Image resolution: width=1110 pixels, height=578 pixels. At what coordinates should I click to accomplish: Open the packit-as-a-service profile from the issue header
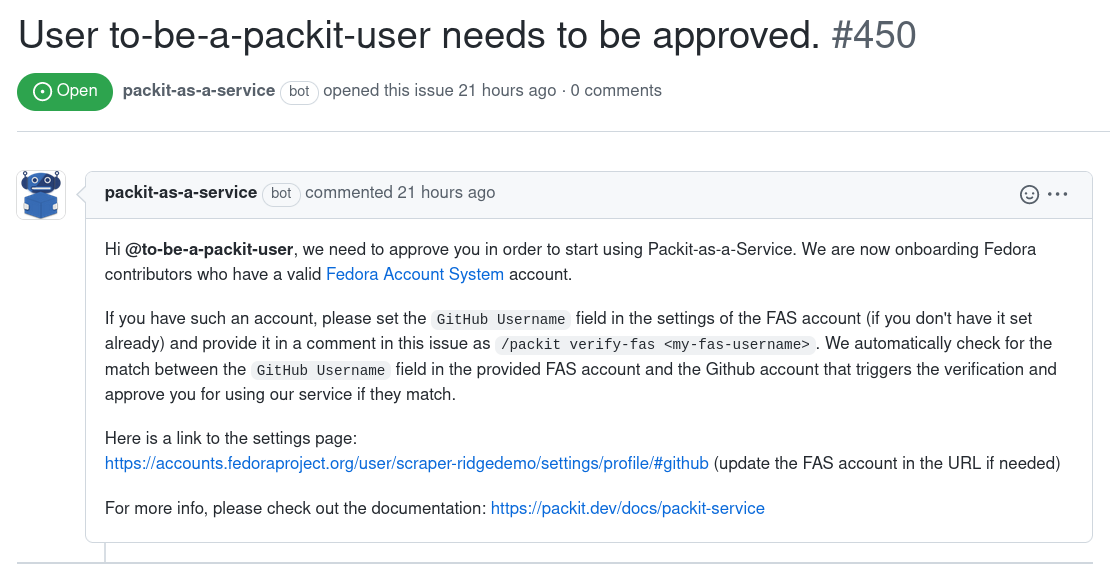point(198,91)
